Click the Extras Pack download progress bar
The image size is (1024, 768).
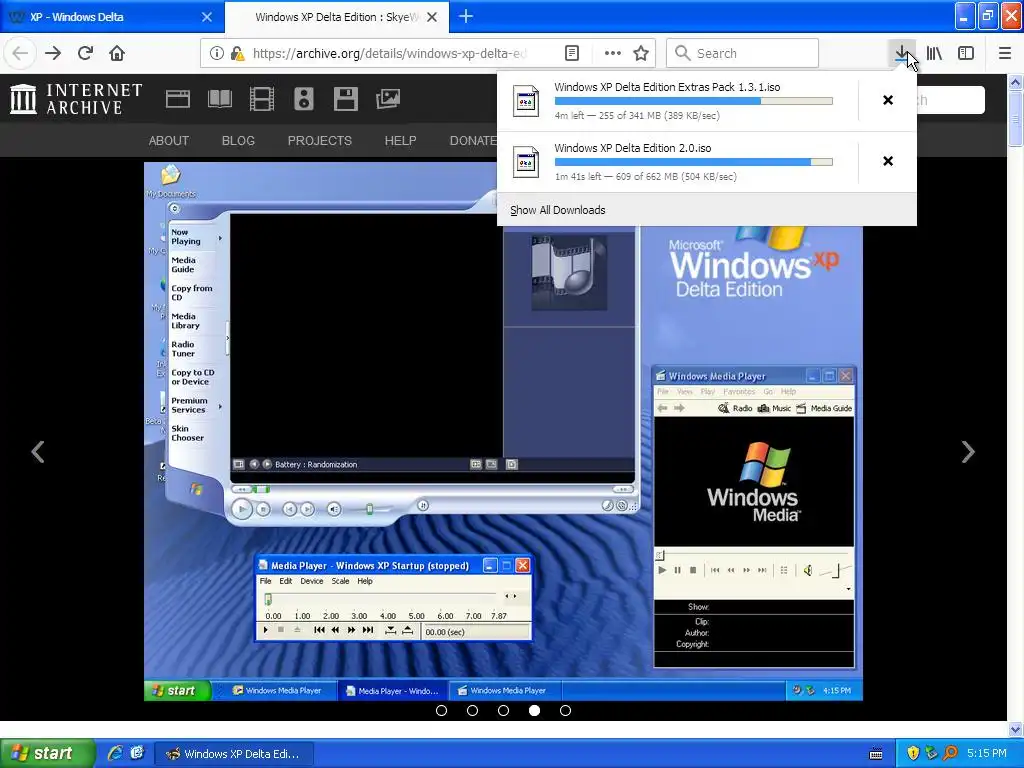694,101
